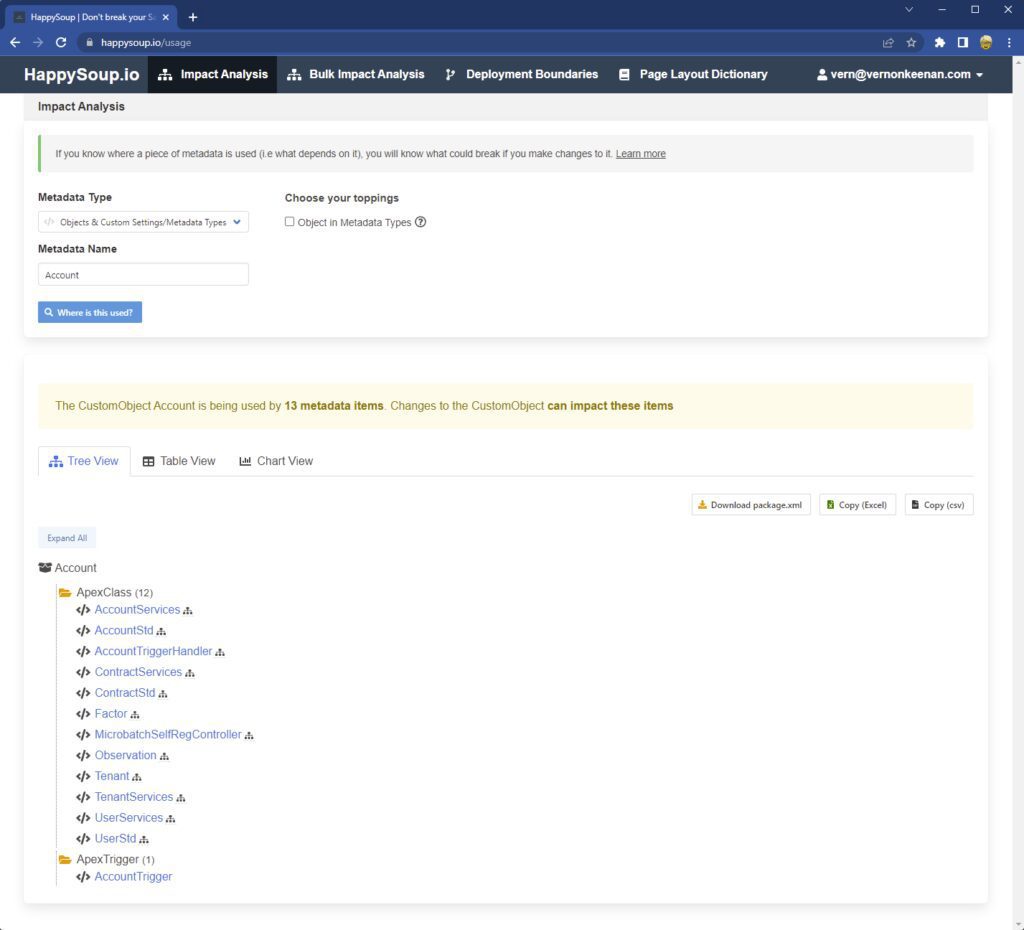Click hierarchy icon next to Observation
1024x930 pixels.
pyautogui.click(x=165, y=756)
